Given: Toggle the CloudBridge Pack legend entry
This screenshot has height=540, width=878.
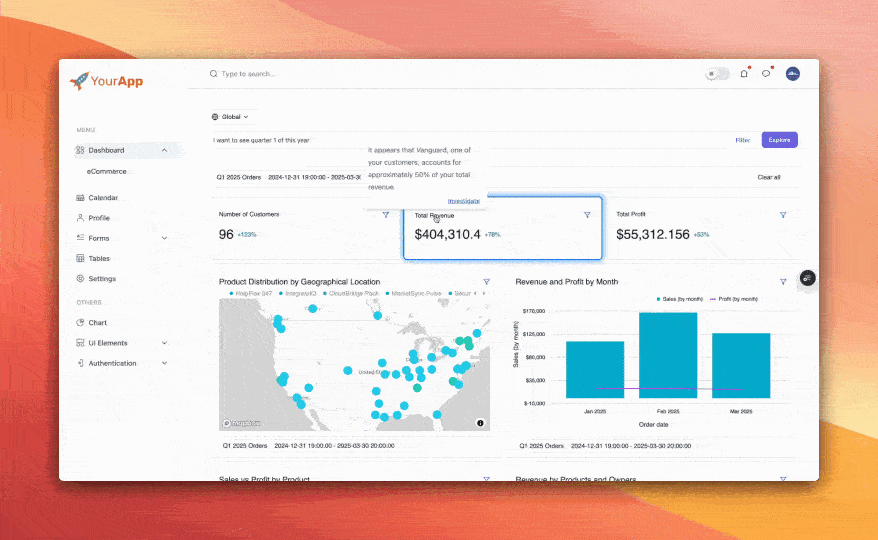Looking at the screenshot, I should coord(351,294).
